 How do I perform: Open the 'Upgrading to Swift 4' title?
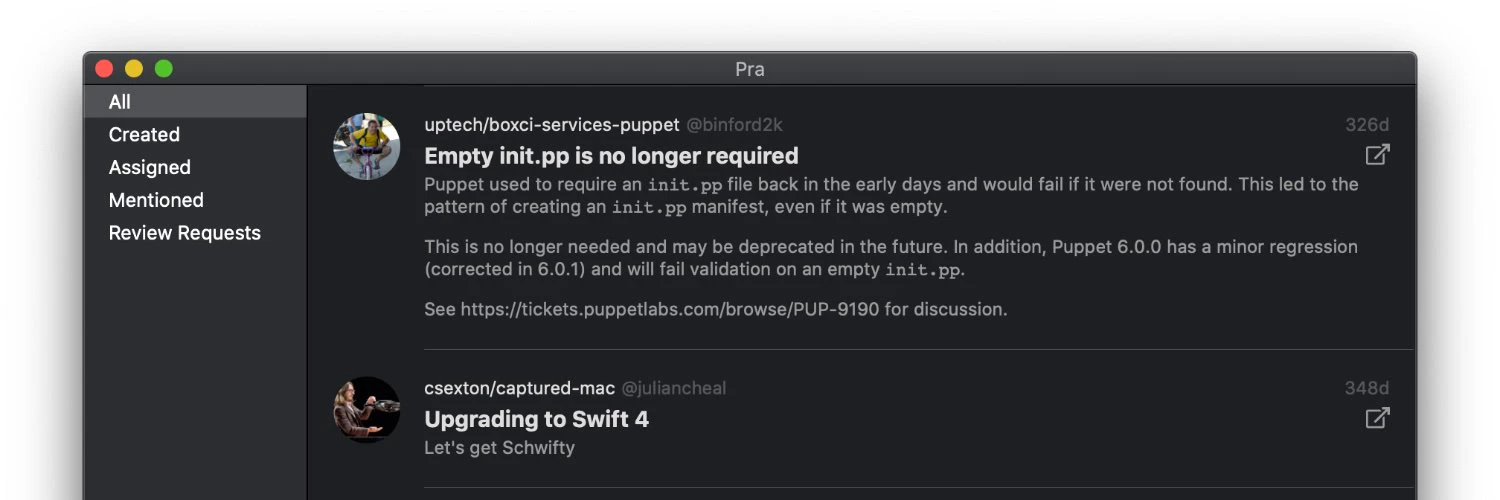(536, 419)
